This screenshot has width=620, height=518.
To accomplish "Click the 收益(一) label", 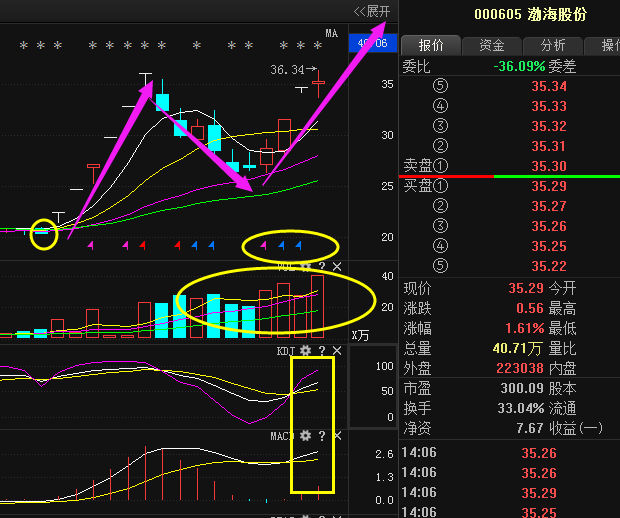I will (x=575, y=428).
